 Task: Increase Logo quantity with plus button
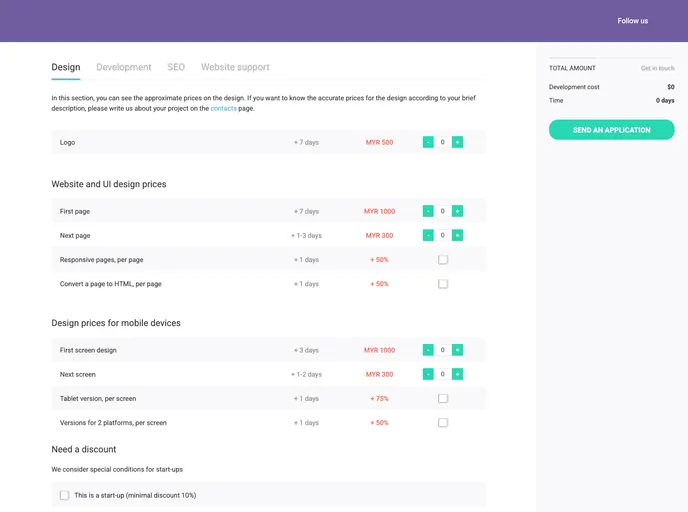(x=457, y=142)
